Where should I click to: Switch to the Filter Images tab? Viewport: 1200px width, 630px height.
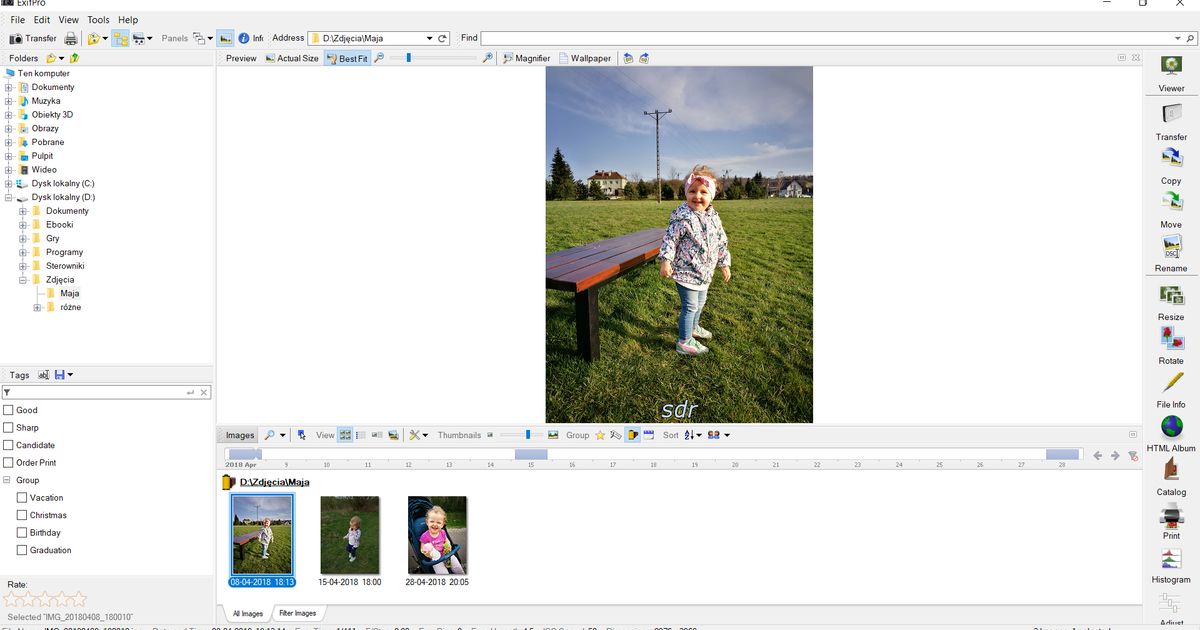coord(297,613)
